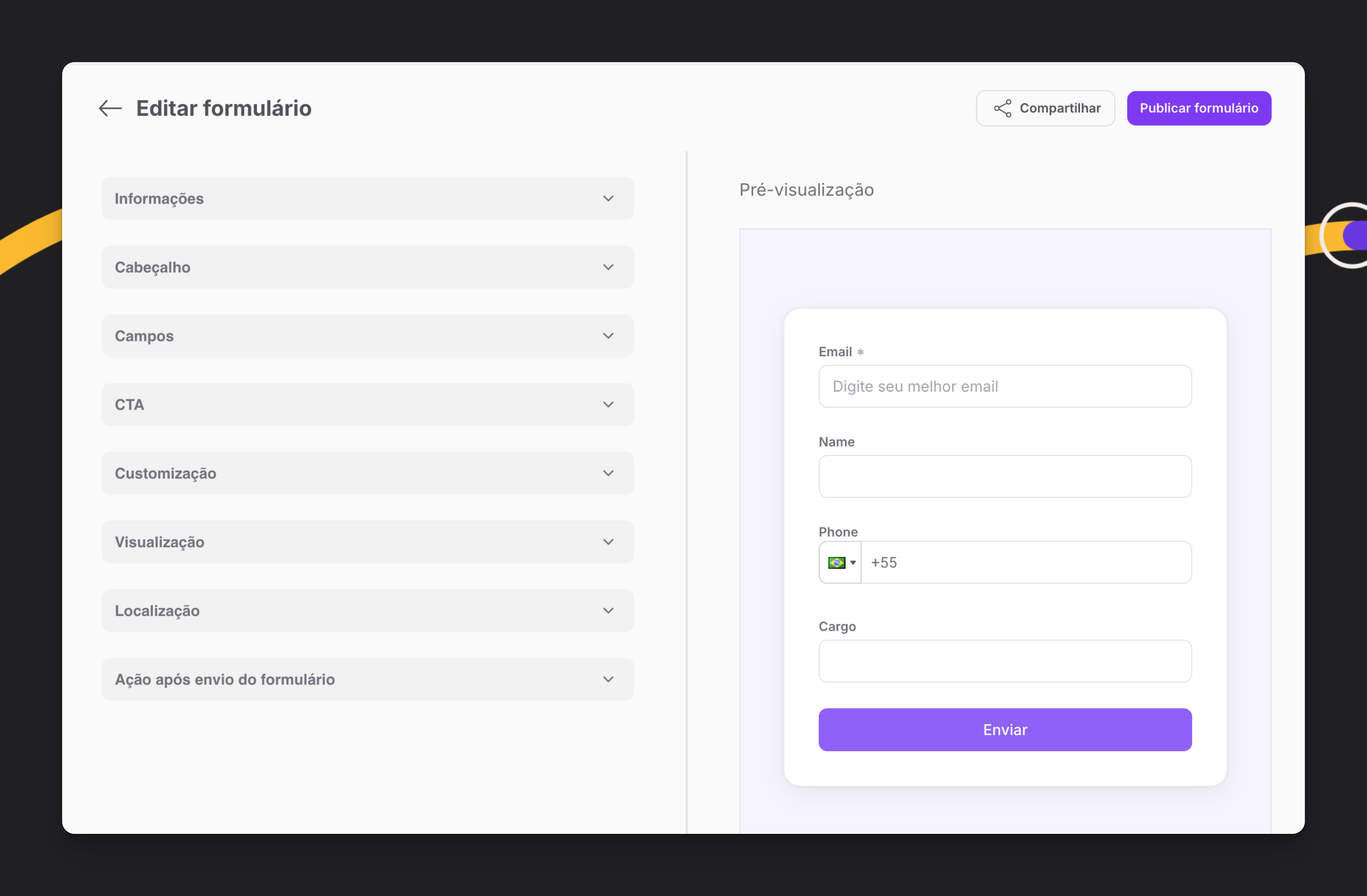
Task: Expand the Customização section
Action: click(368, 473)
